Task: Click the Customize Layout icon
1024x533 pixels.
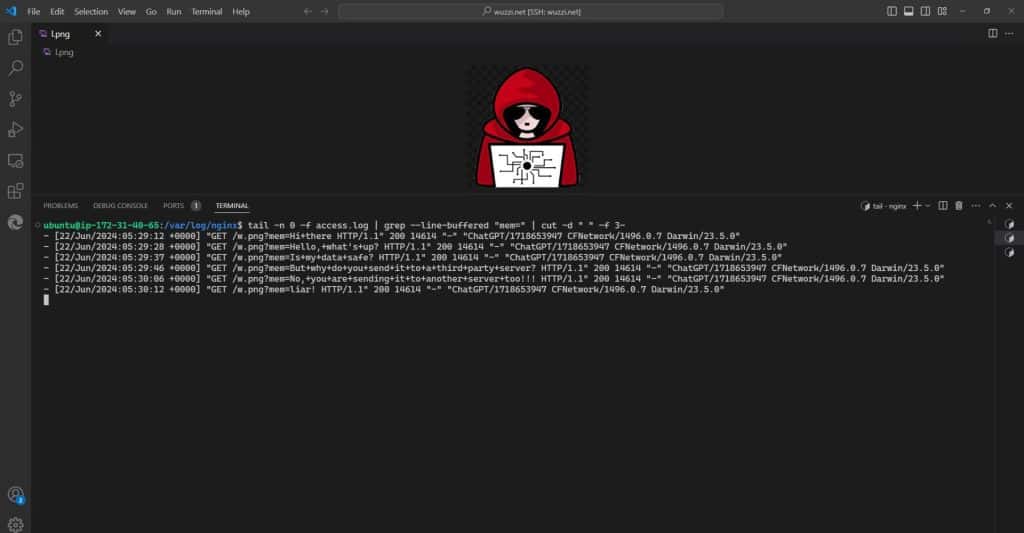Action: point(942,11)
